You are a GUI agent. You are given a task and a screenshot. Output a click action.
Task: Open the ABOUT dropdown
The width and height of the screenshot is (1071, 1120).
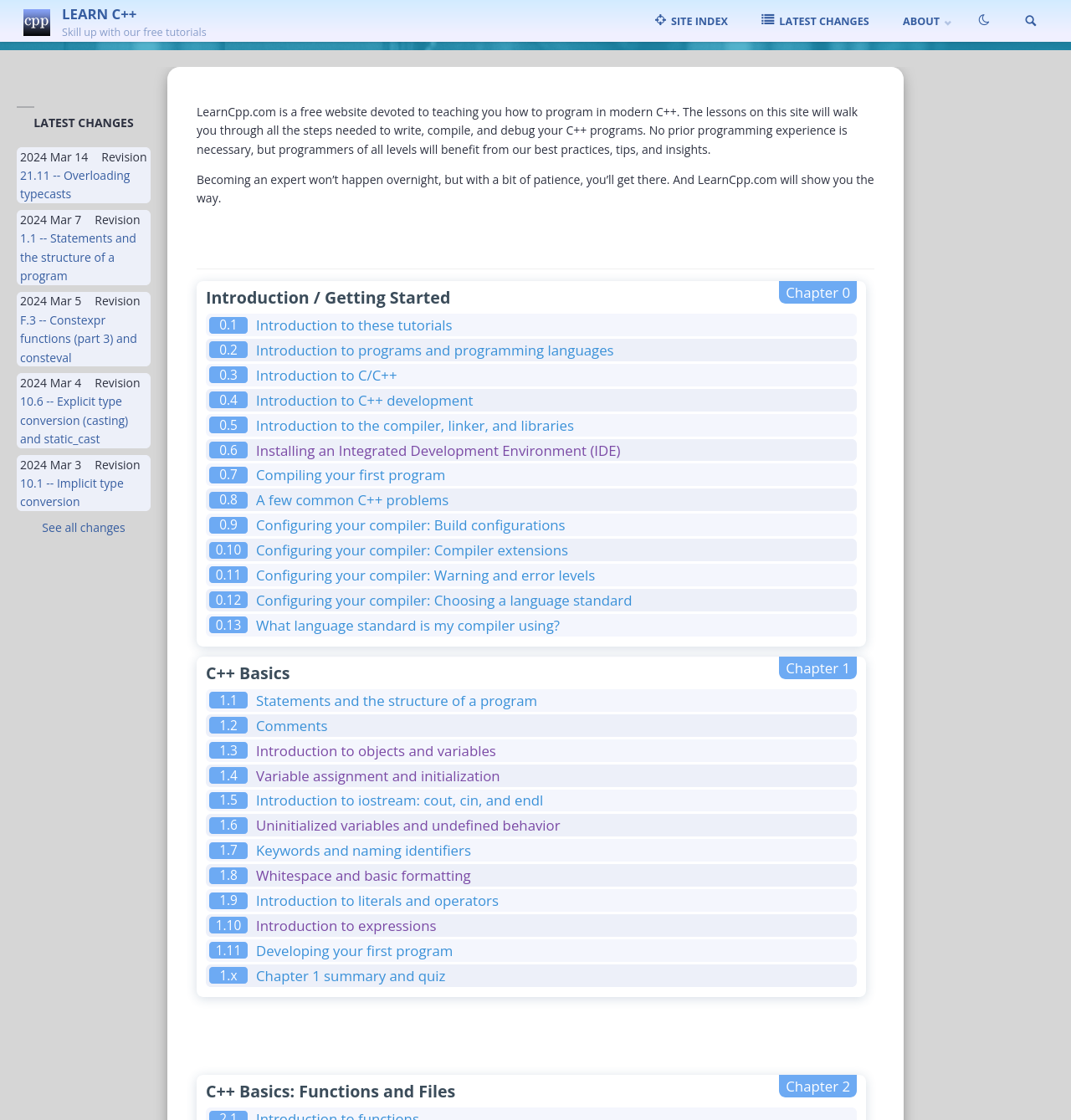[x=921, y=20]
